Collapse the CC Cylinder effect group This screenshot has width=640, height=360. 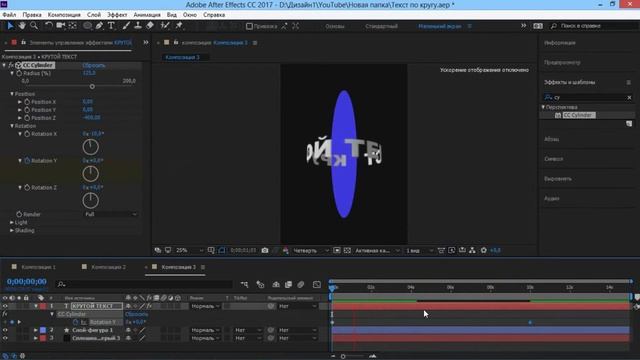click(4, 65)
